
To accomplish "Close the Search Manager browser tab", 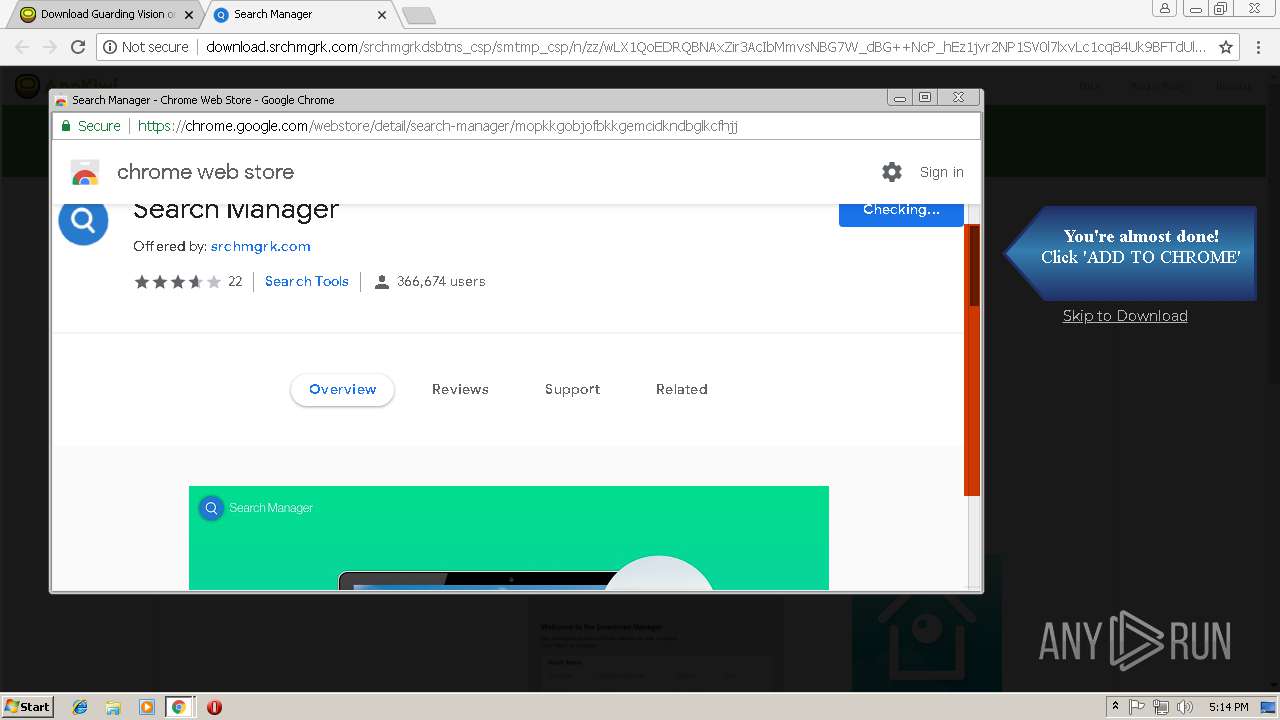I will 382,15.
